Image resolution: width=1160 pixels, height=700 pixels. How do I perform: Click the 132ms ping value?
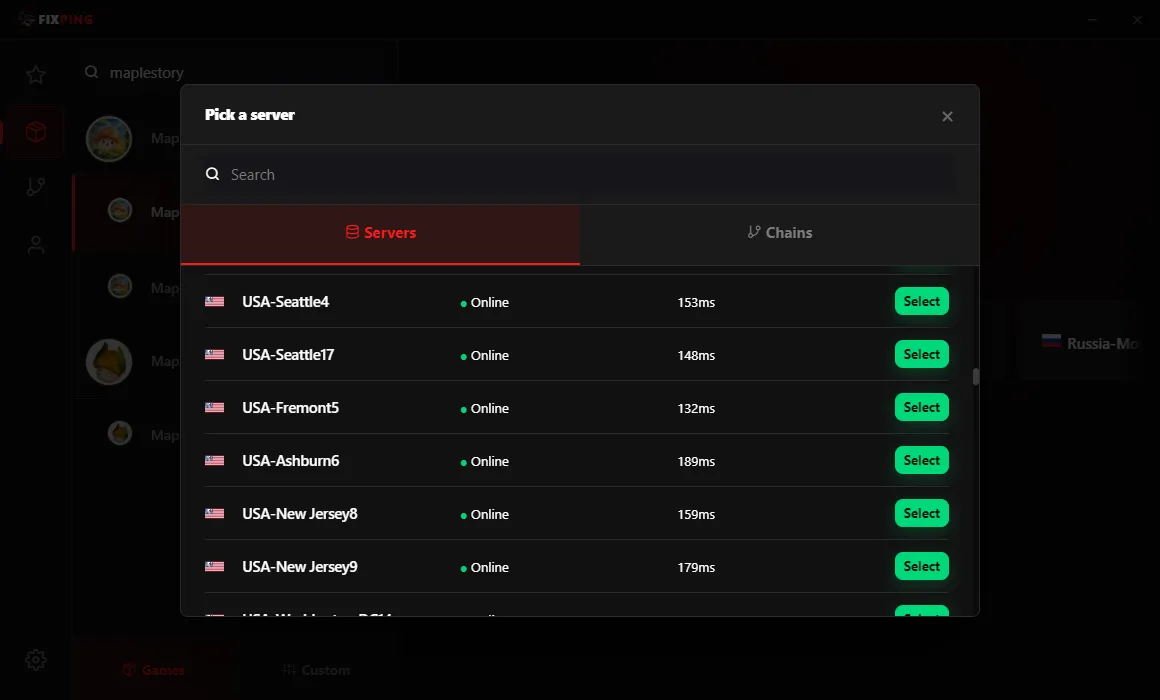(696, 408)
